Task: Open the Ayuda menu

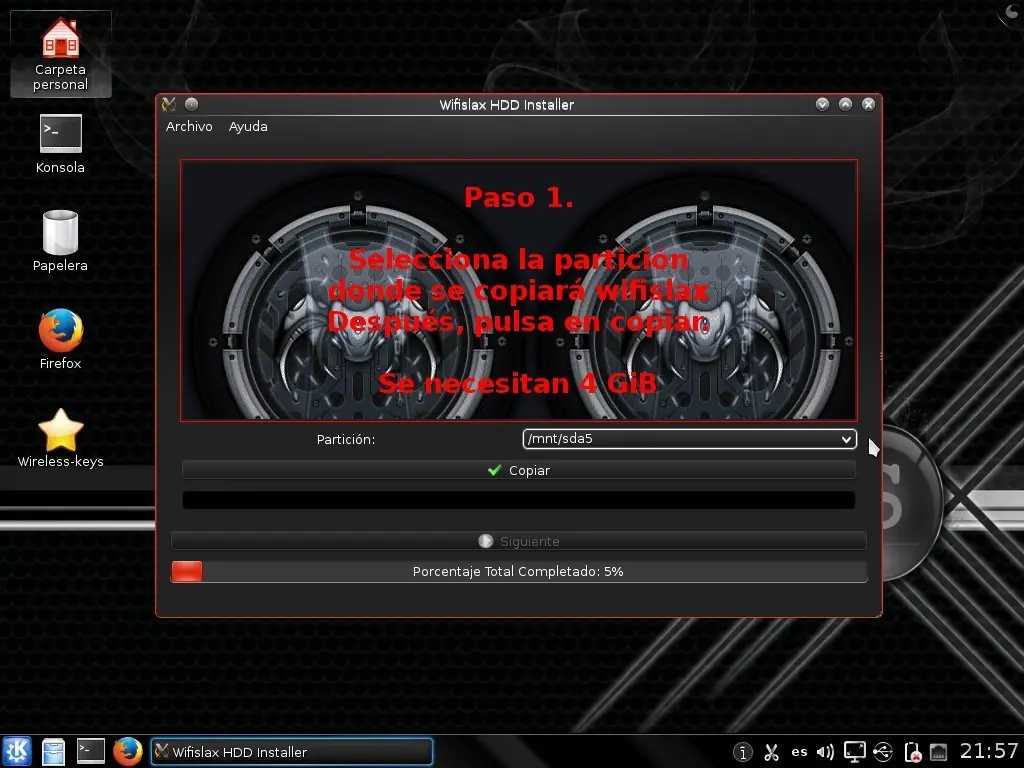Action: click(248, 127)
